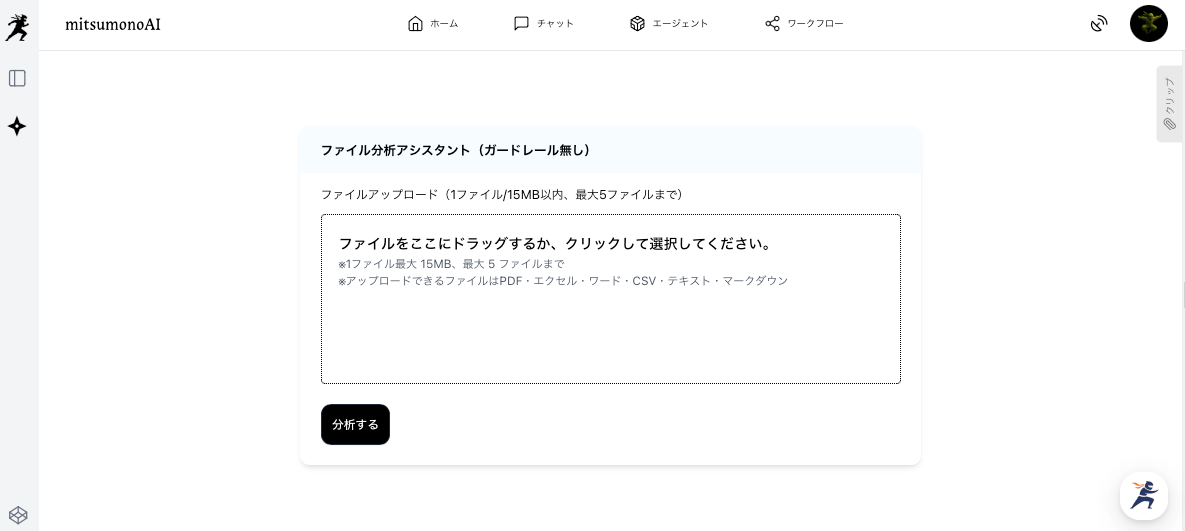Click the file upload drop zone

tap(610, 299)
